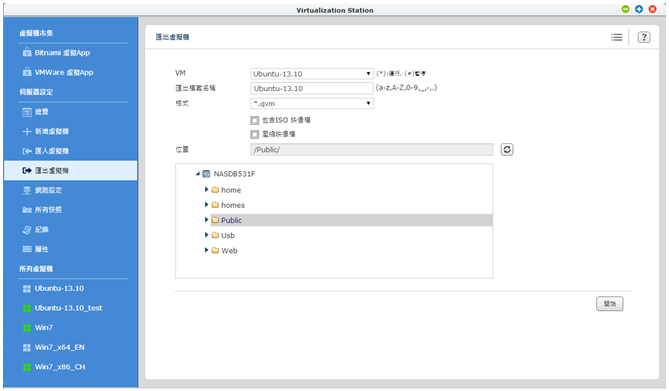Maximize the Virtualization Station window
Screen dimensions: 669x391
639,9
